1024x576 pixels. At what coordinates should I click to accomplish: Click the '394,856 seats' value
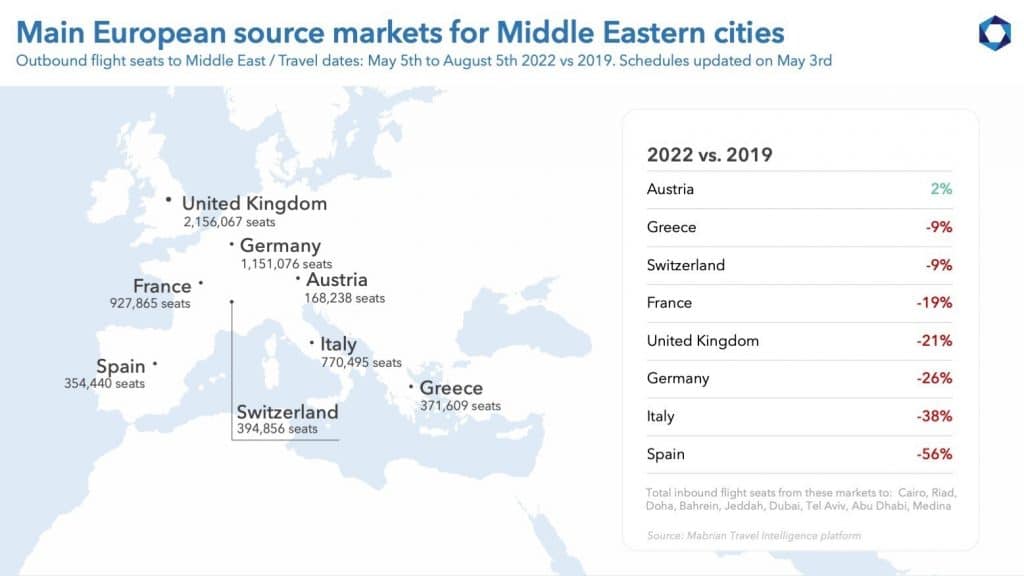[277, 429]
